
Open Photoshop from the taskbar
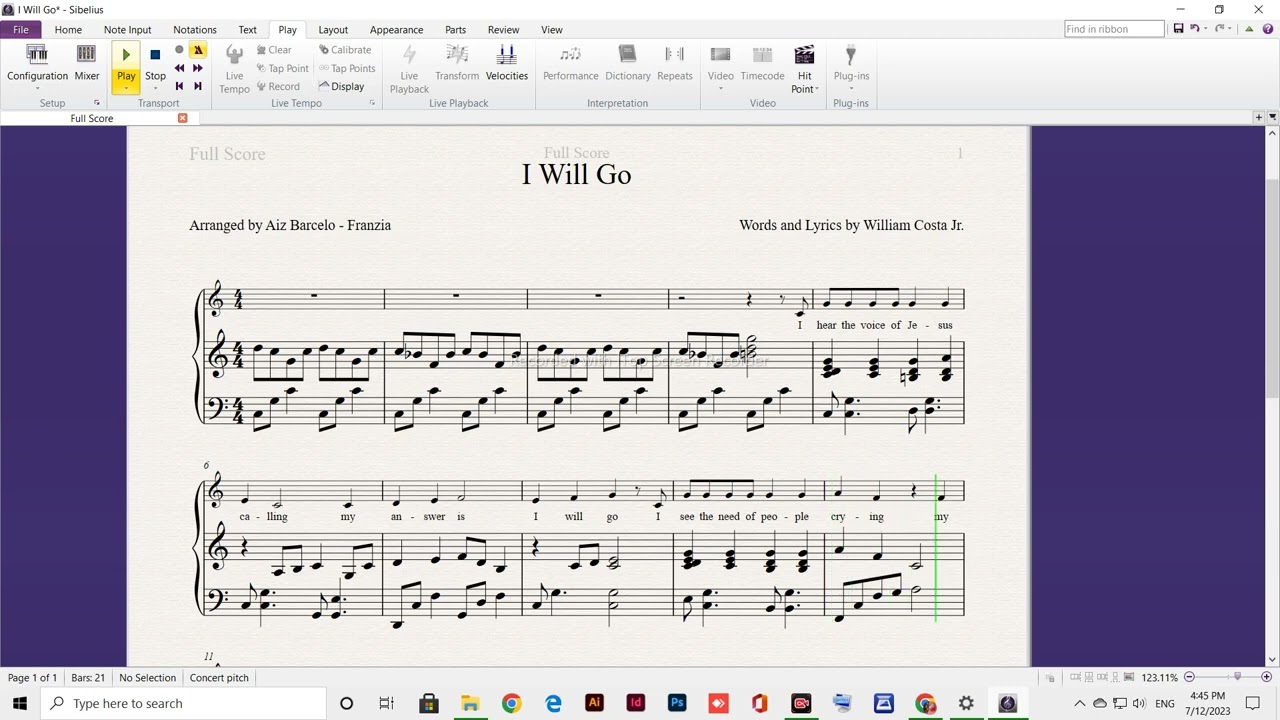pyautogui.click(x=677, y=703)
